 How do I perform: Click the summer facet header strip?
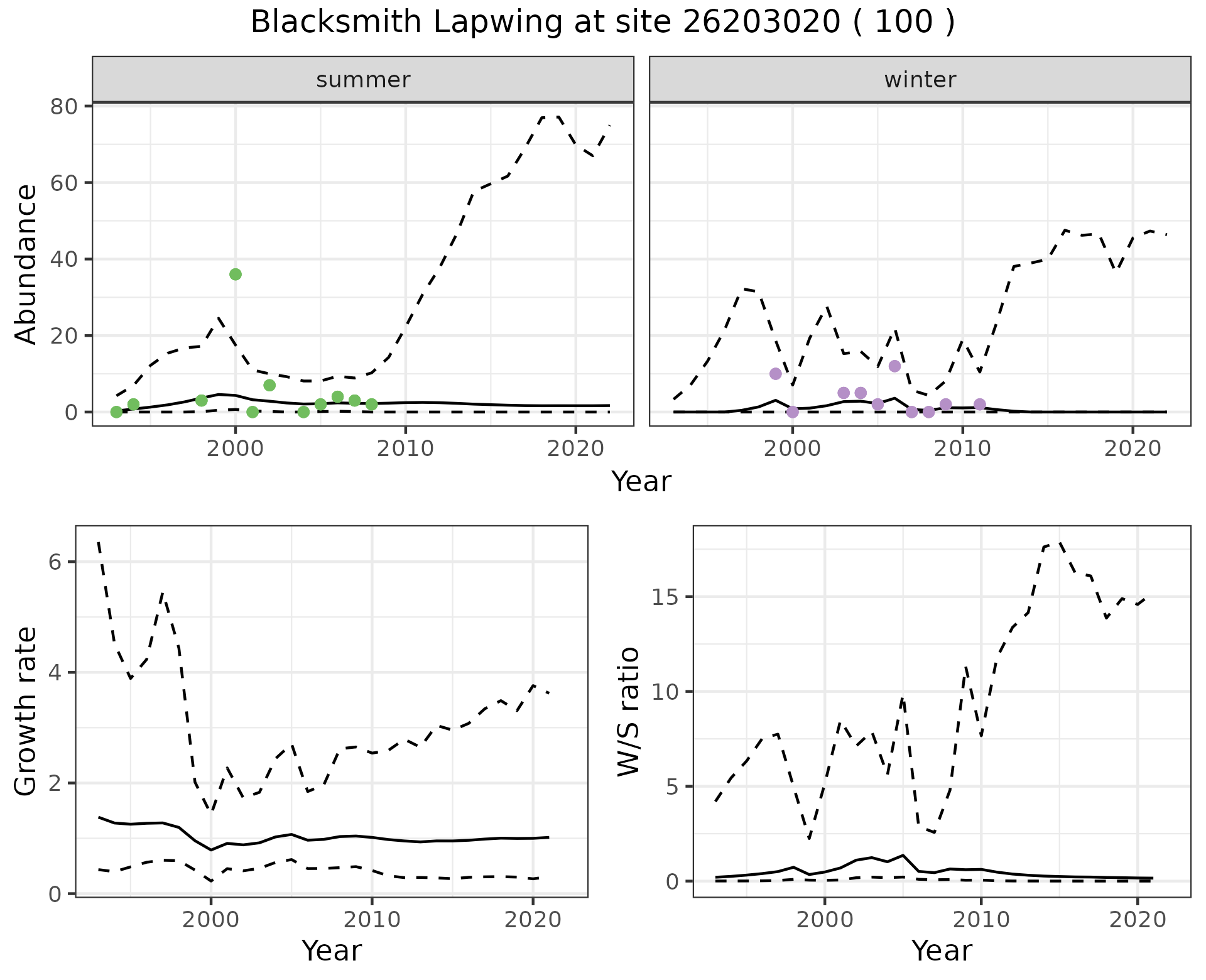[363, 80]
